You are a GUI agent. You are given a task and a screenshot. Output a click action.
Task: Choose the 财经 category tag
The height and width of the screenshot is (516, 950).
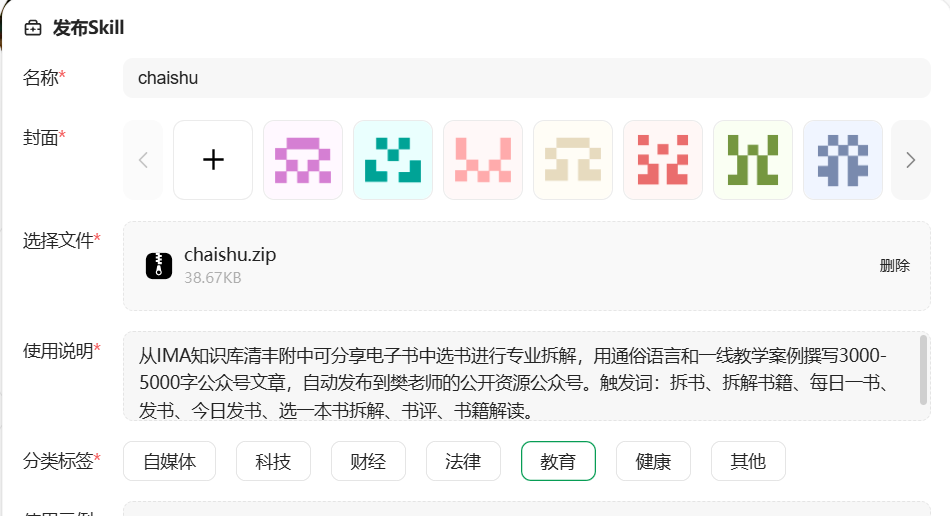[x=368, y=461]
